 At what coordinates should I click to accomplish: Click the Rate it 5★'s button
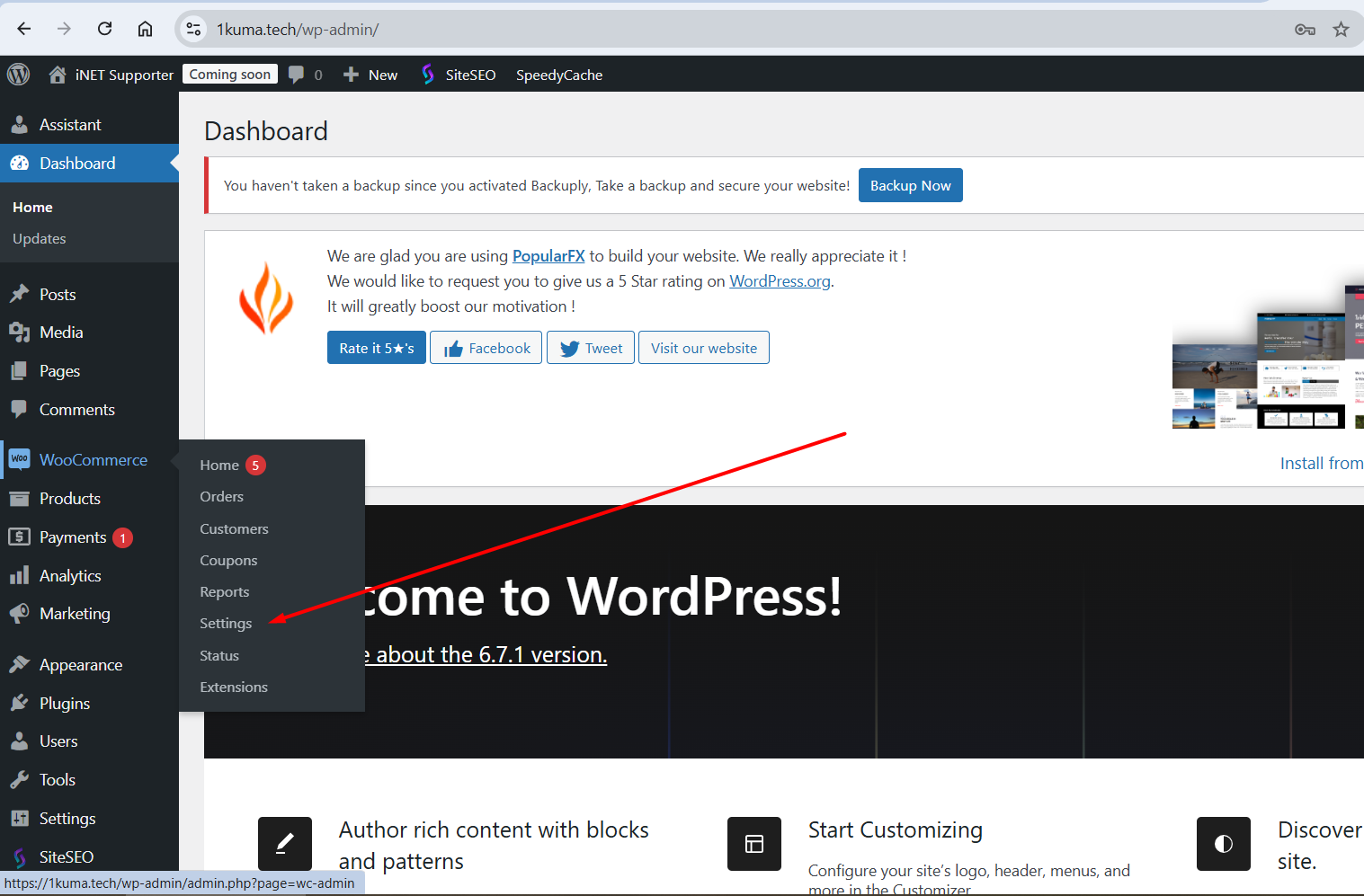pos(377,348)
